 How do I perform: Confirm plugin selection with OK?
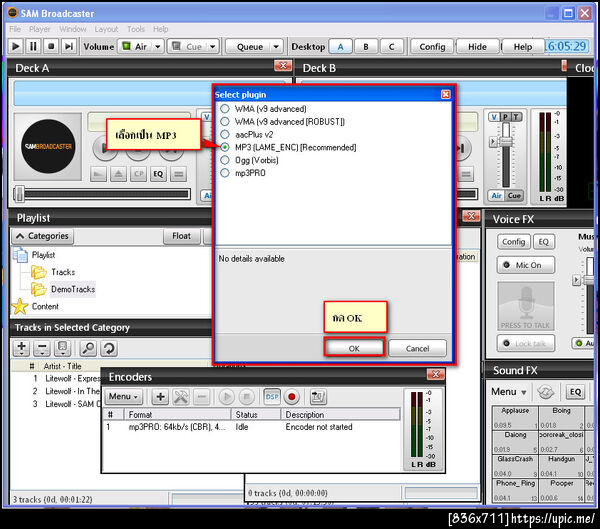click(x=354, y=348)
